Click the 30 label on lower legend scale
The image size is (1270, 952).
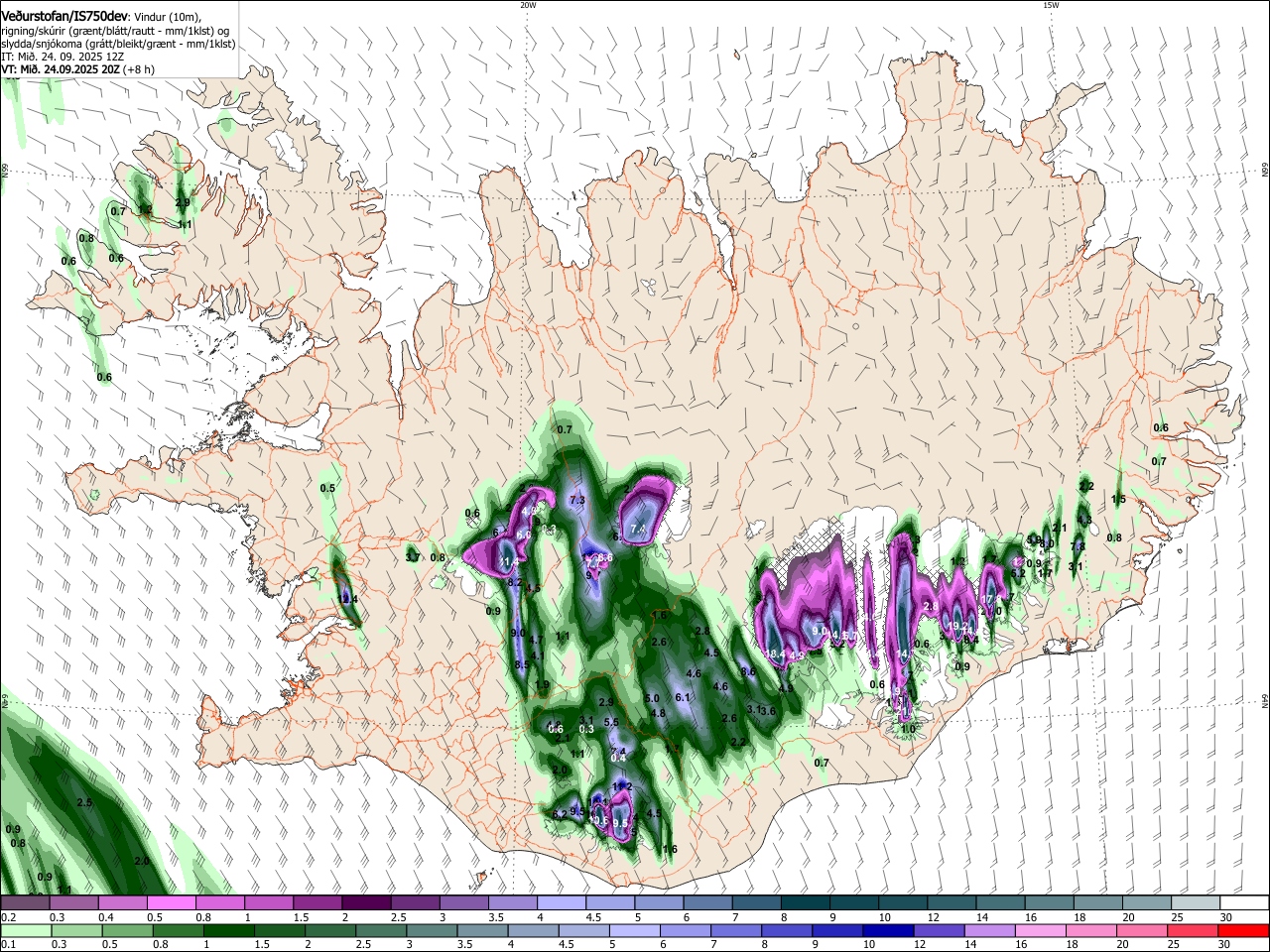1225,945
